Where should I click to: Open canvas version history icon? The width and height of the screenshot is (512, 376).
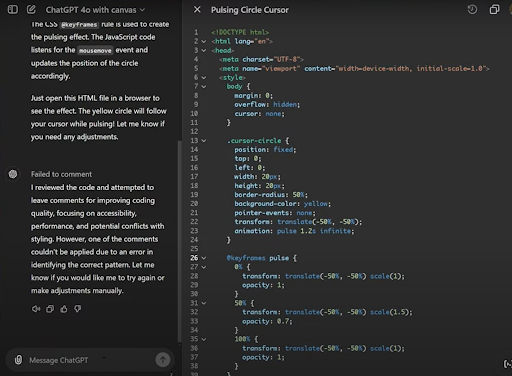coord(472,9)
